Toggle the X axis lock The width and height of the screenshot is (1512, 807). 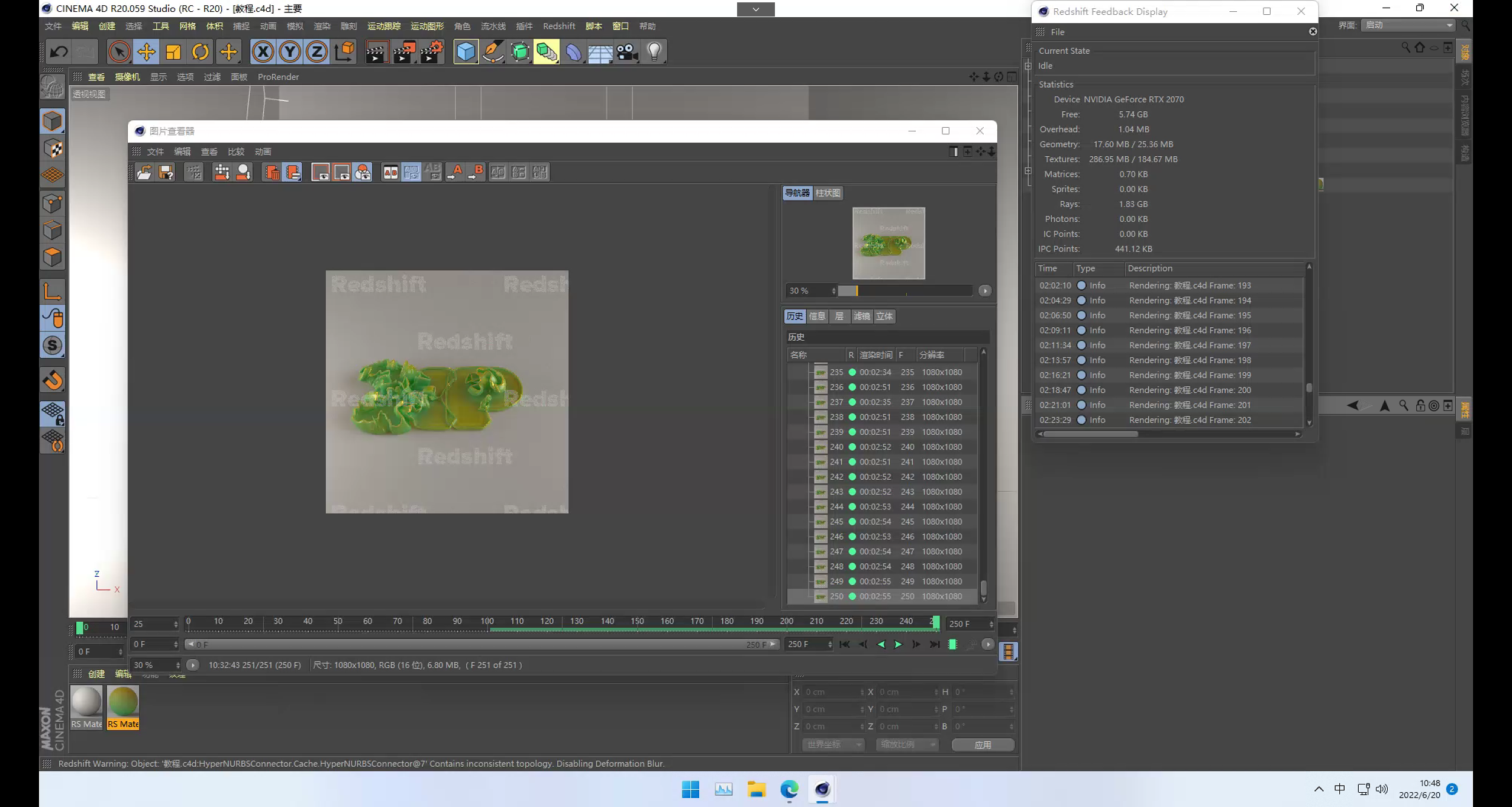coord(263,52)
